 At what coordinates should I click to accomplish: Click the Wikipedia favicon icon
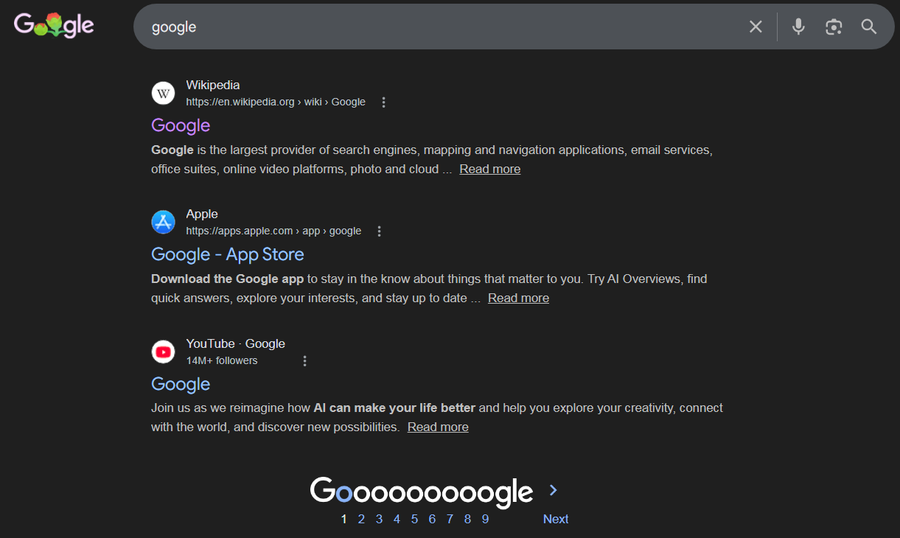click(x=163, y=93)
